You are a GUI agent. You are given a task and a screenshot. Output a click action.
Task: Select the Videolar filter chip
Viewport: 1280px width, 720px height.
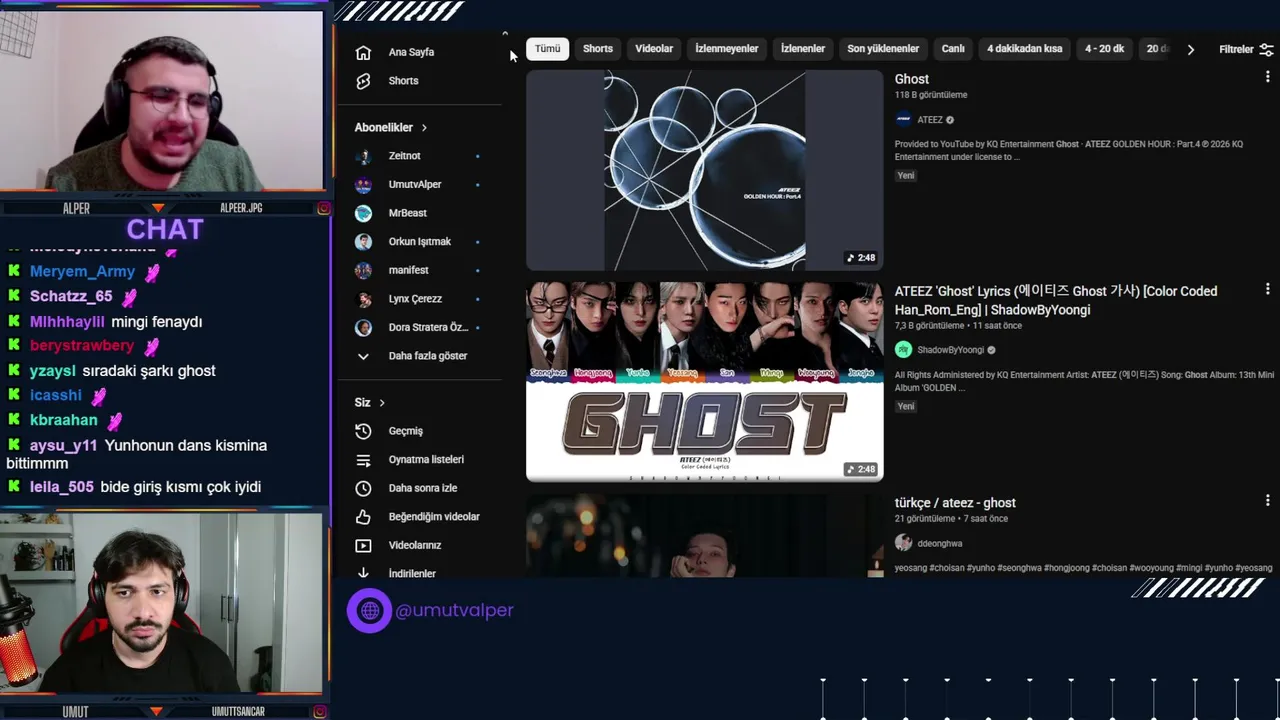(x=654, y=49)
